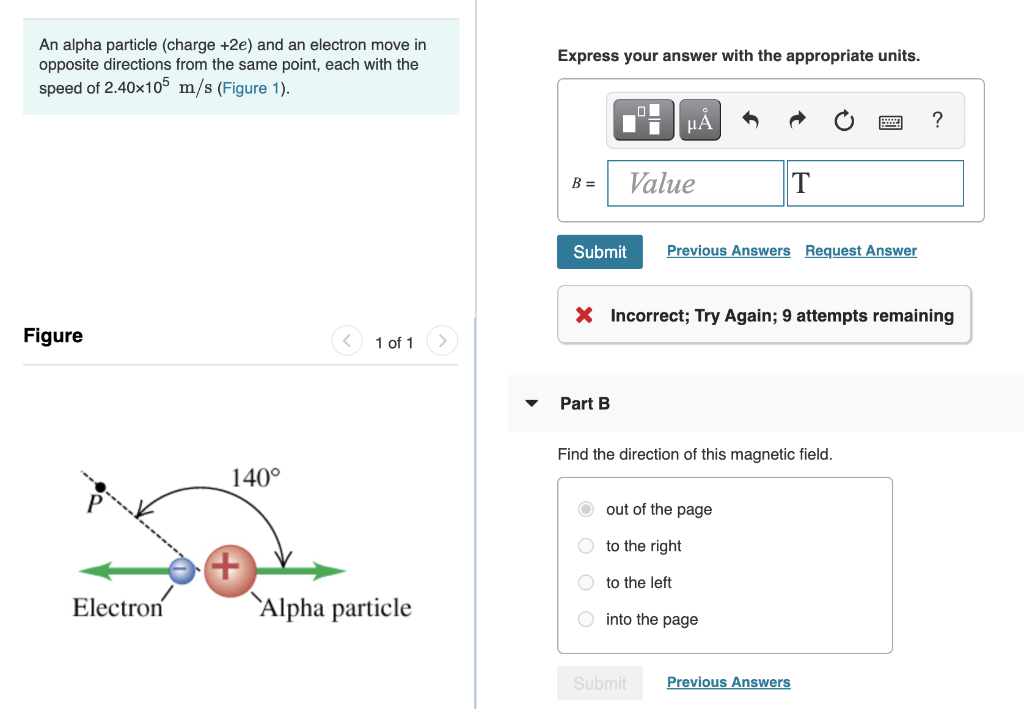Viewport: 1024px width, 709px height.
Task: Click the red incorrect X icon
Action: coord(586,314)
